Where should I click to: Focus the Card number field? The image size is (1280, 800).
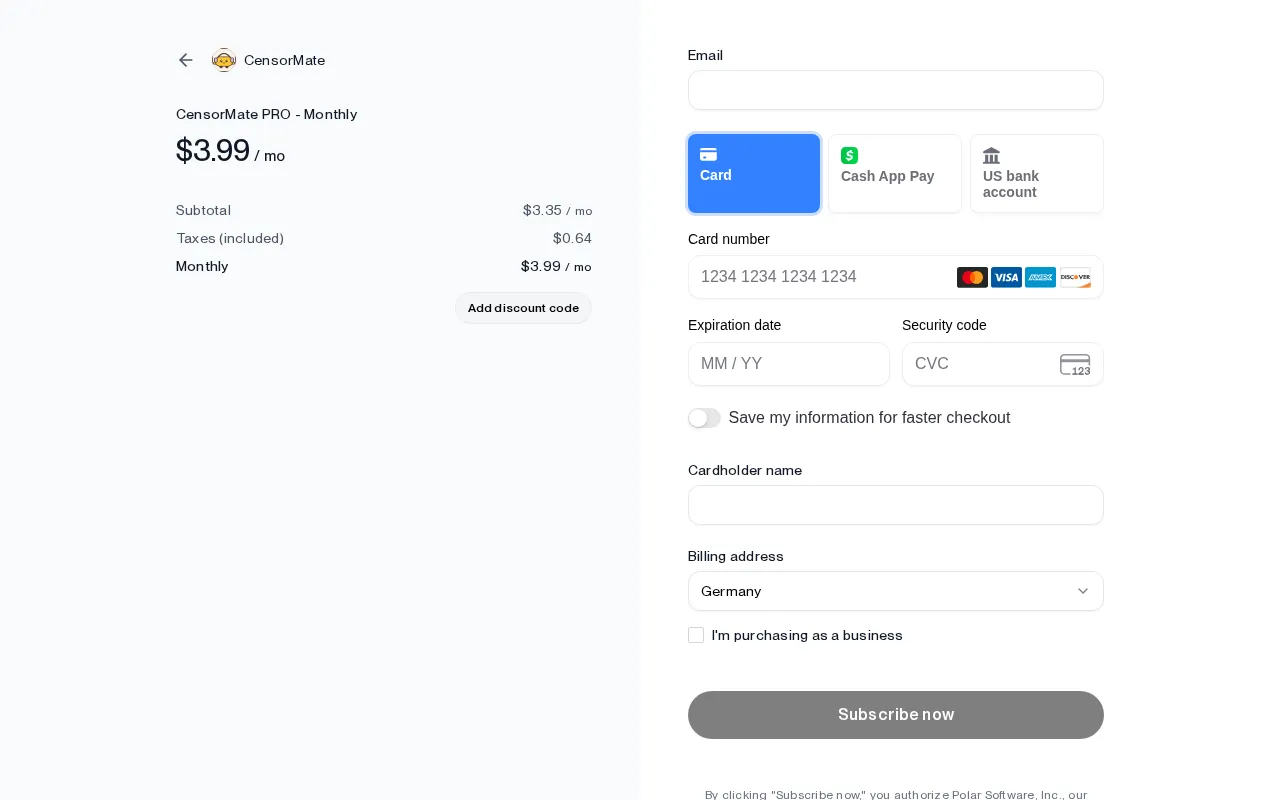[x=896, y=277]
